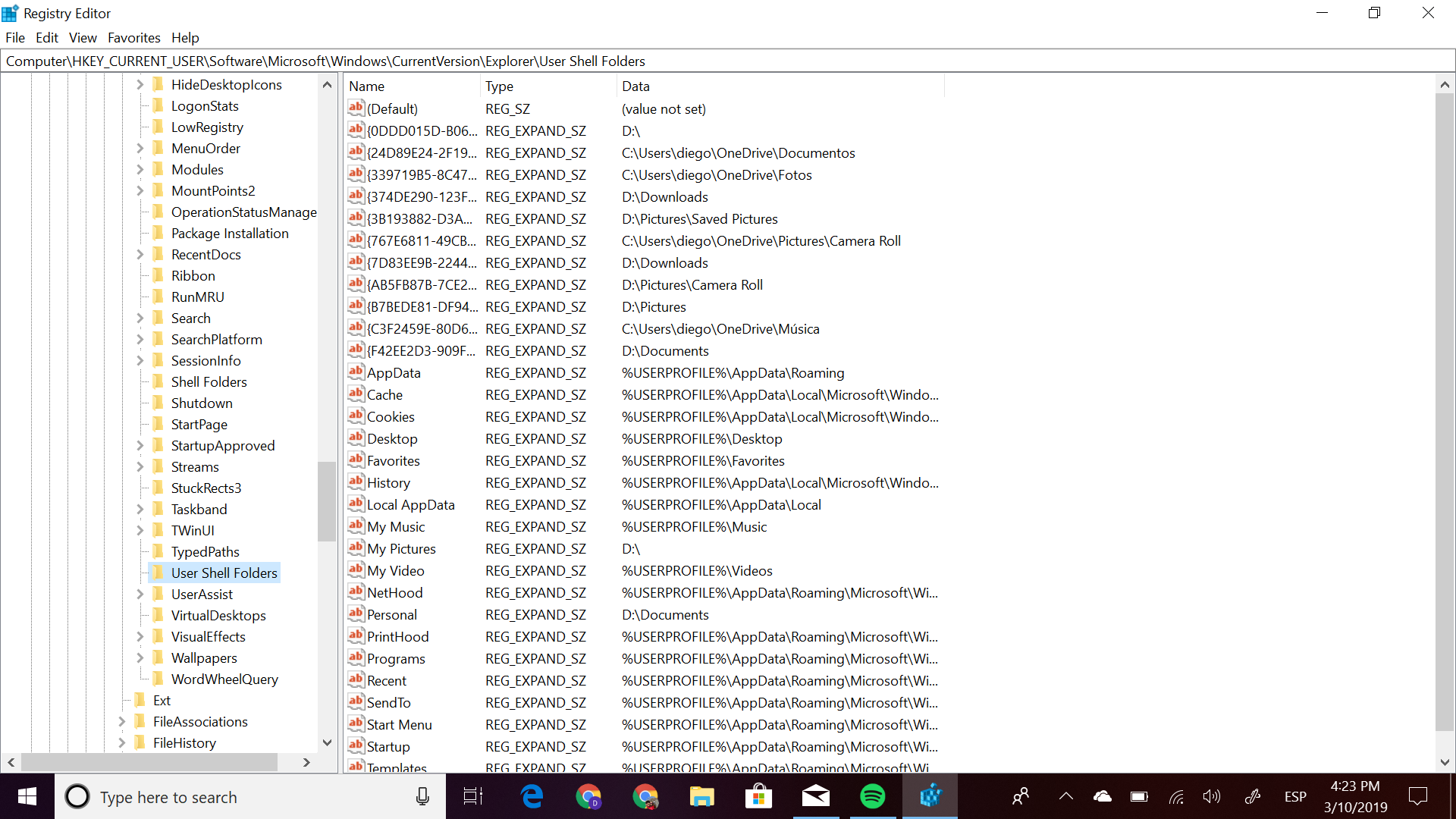Expand the MenuOrder registry key
The height and width of the screenshot is (819, 1456).
pyautogui.click(x=140, y=149)
